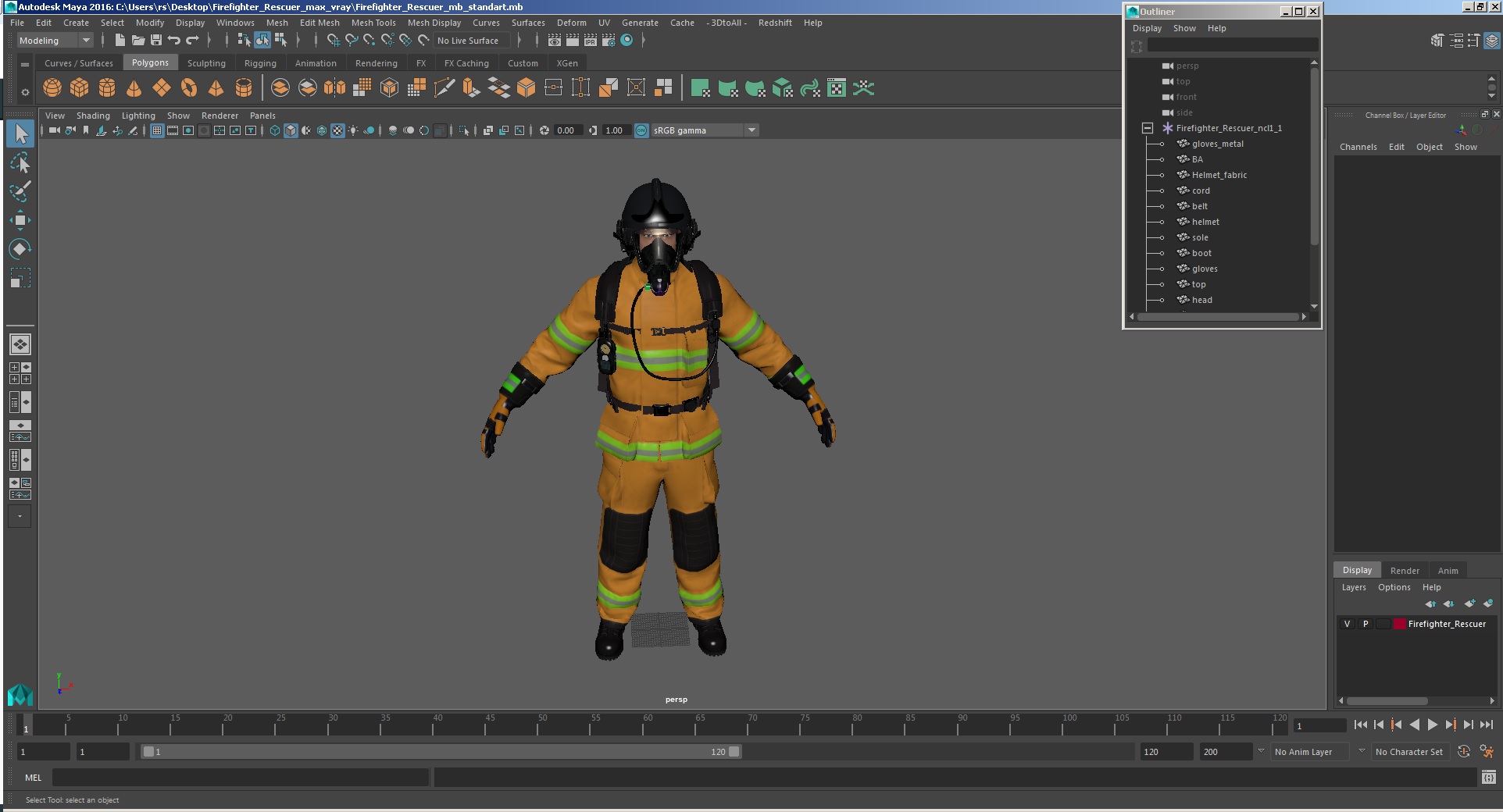Create a polygon plane from the shelf
The height and width of the screenshot is (812, 1503).
162,88
